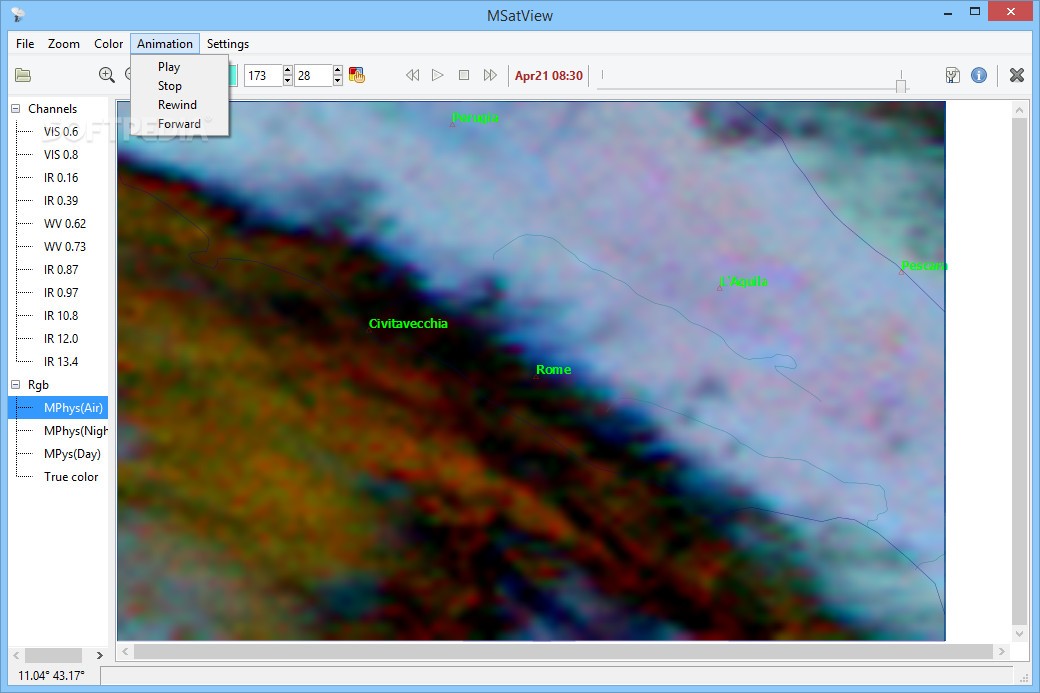Screen dimensions: 1040x693
Task: Collapse the Channels tree node
Action: pyautogui.click(x=16, y=109)
